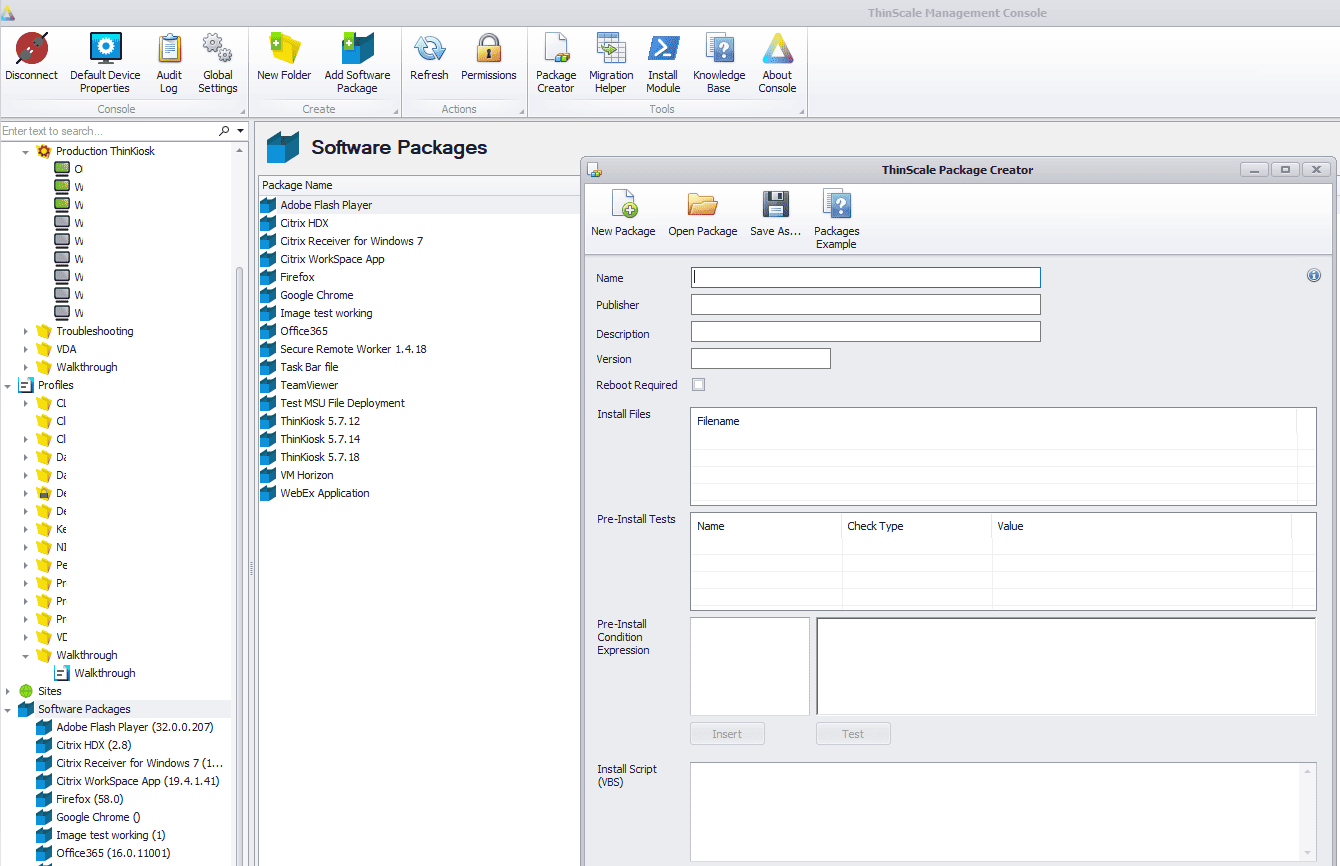Tick the Reboot Required checkbox

698,385
